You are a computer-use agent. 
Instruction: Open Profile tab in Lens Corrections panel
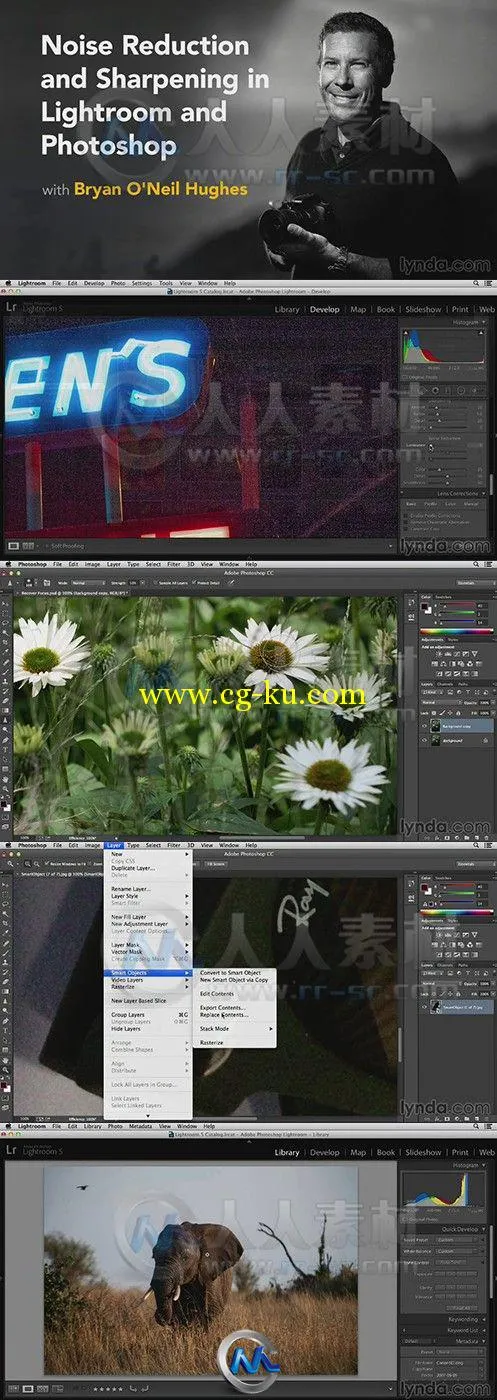tap(430, 504)
